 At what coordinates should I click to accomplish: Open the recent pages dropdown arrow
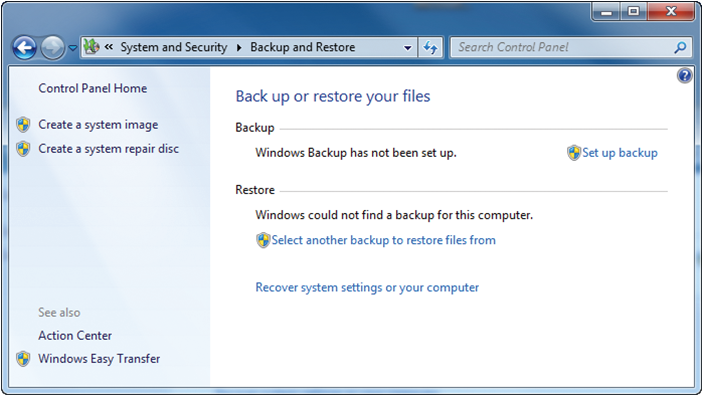[72, 48]
